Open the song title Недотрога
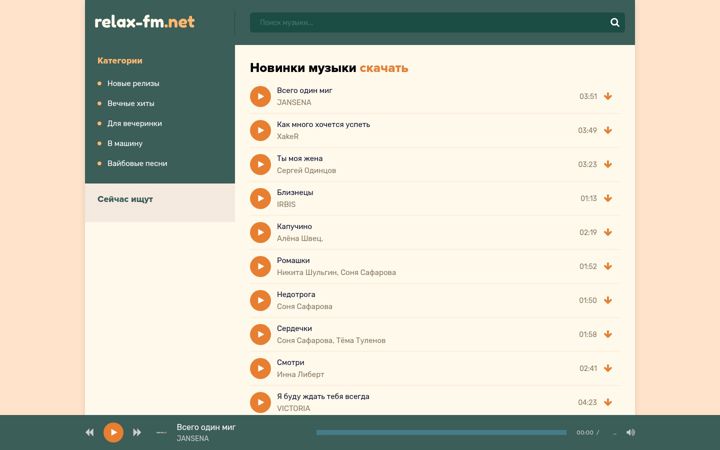 [x=296, y=294]
